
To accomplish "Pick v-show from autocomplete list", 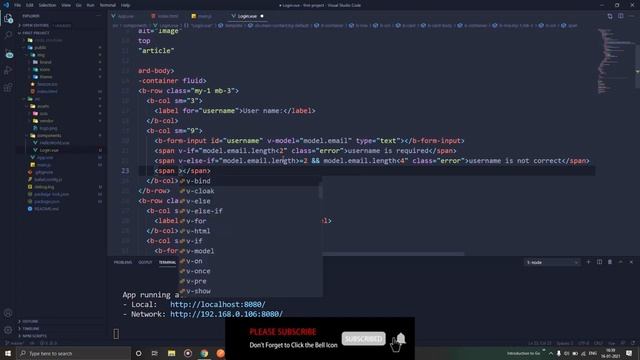I will point(250,291).
